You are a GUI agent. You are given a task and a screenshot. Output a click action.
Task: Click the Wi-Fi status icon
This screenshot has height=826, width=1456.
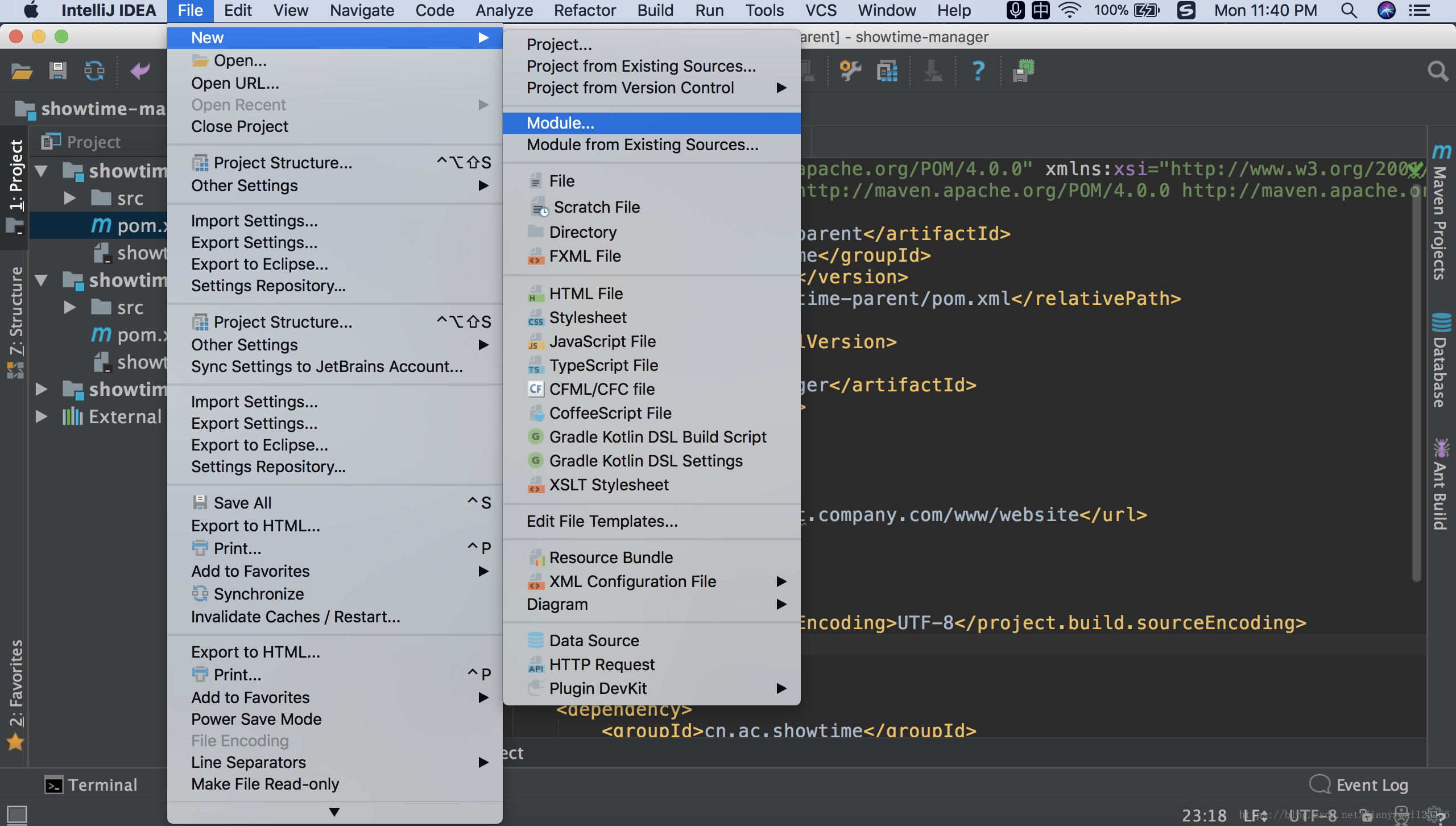click(x=1069, y=10)
